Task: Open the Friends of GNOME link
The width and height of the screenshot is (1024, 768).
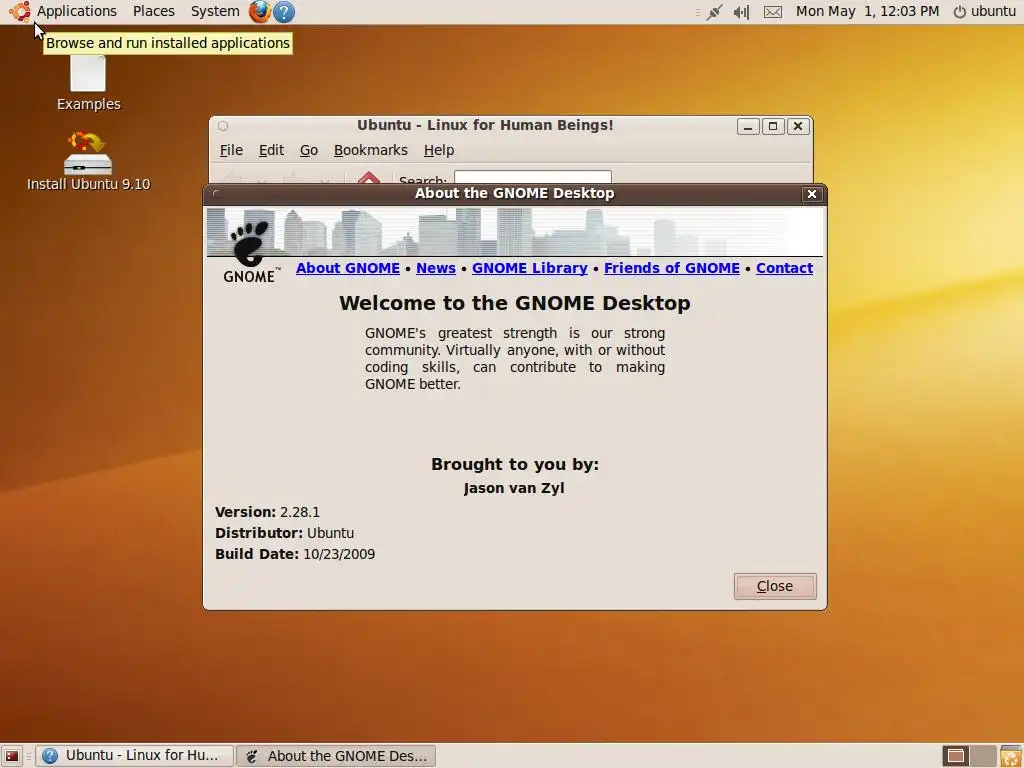Action: tap(671, 268)
